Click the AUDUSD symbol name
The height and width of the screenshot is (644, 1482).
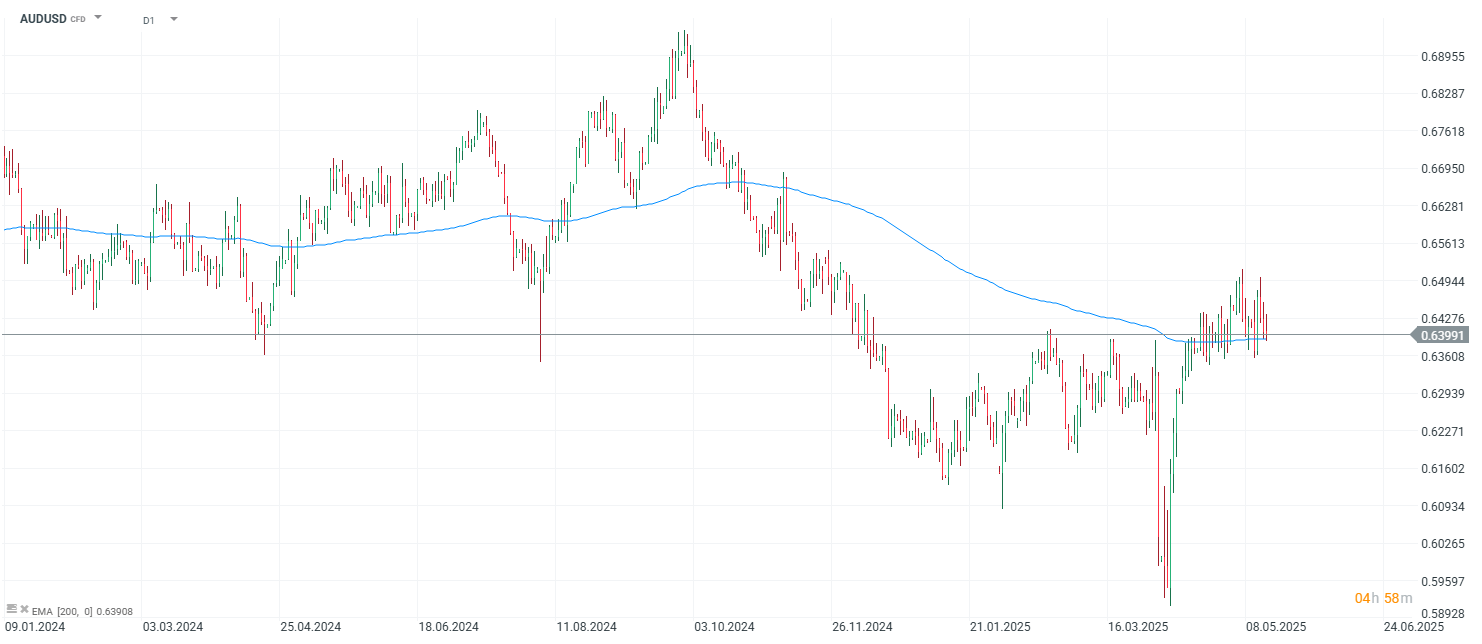(x=43, y=19)
